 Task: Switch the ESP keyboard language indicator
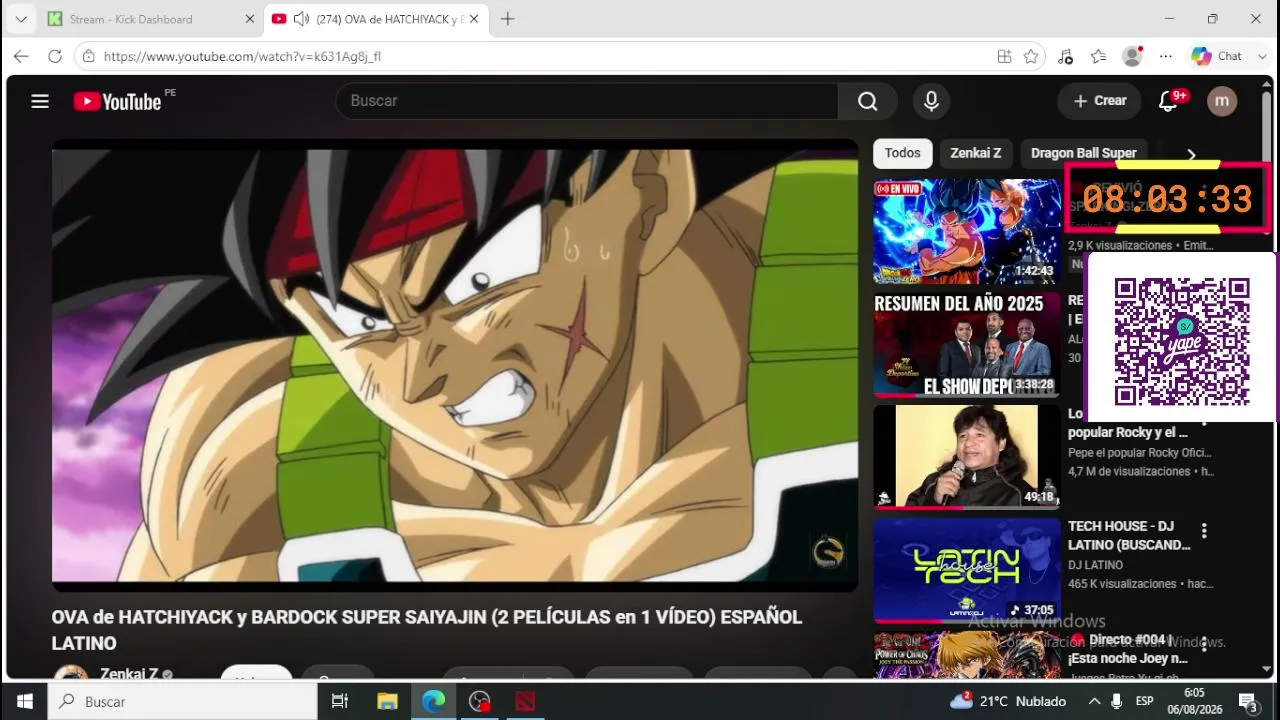tap(1145, 702)
